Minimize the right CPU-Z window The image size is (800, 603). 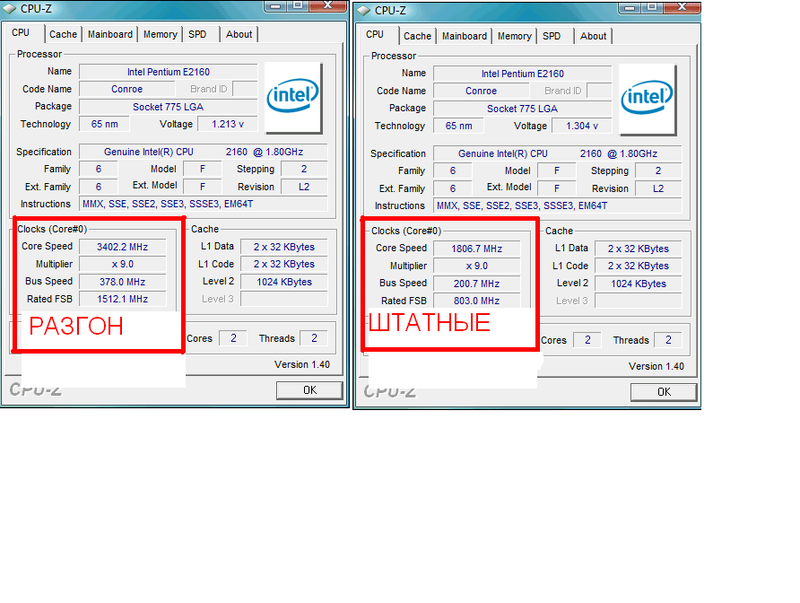pyautogui.click(x=630, y=7)
